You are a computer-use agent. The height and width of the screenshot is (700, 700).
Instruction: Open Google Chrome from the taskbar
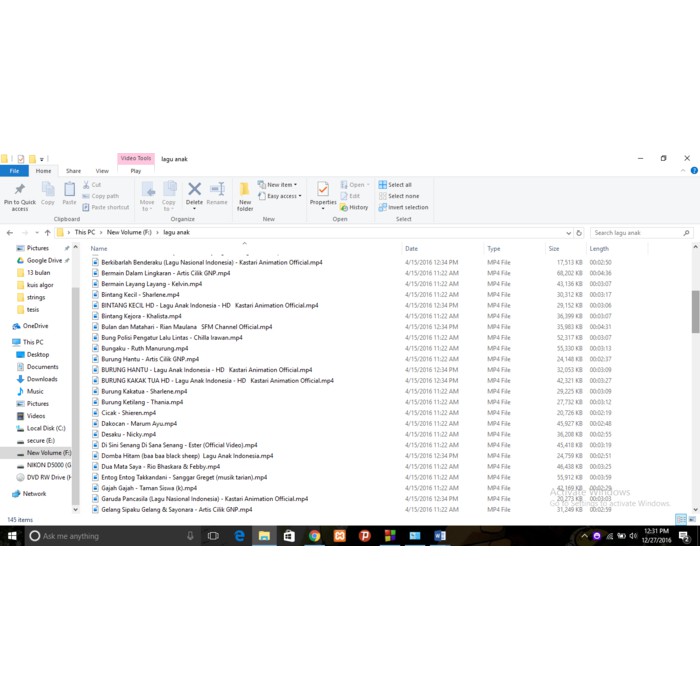[x=314, y=536]
